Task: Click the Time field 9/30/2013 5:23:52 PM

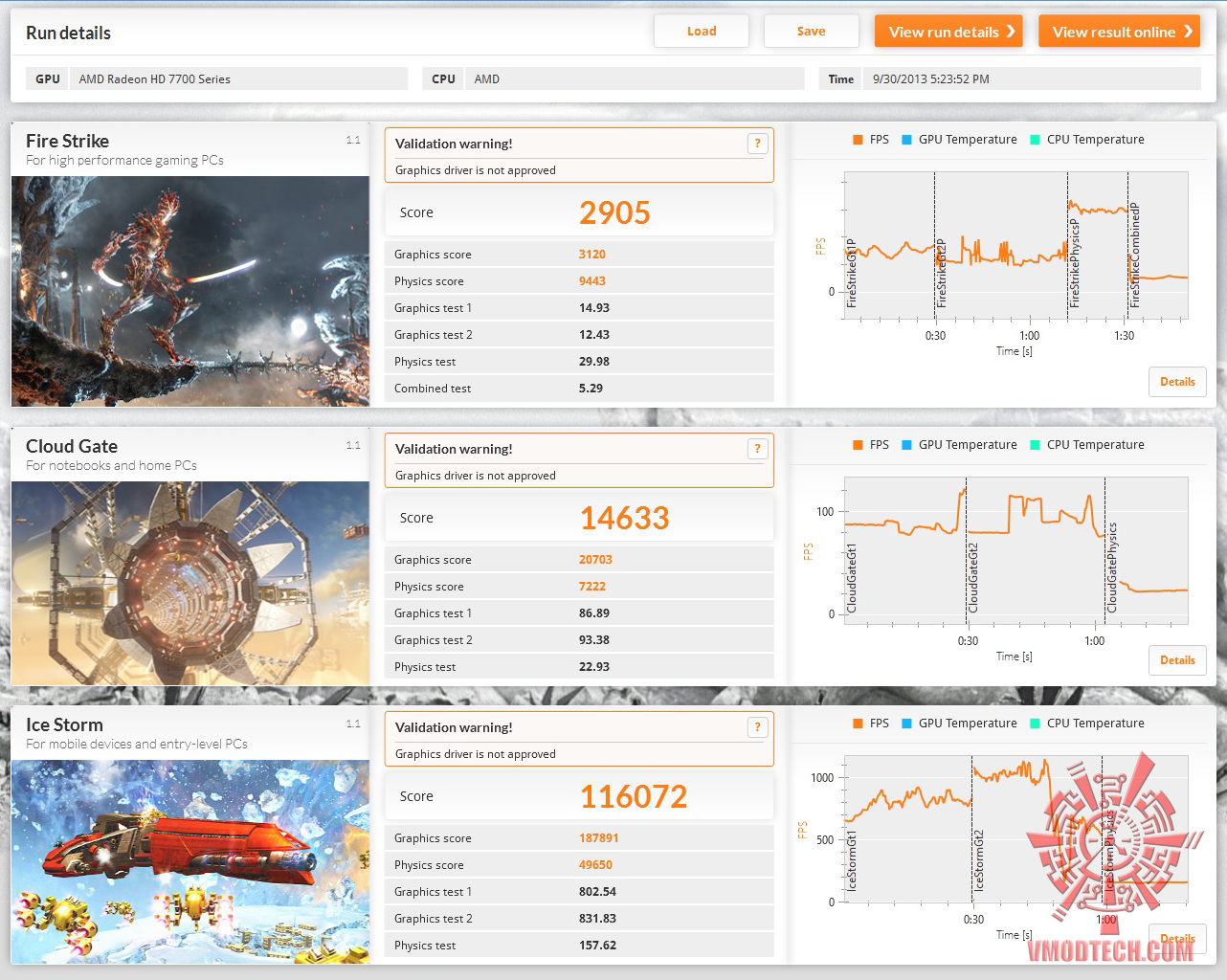Action: (x=1032, y=79)
